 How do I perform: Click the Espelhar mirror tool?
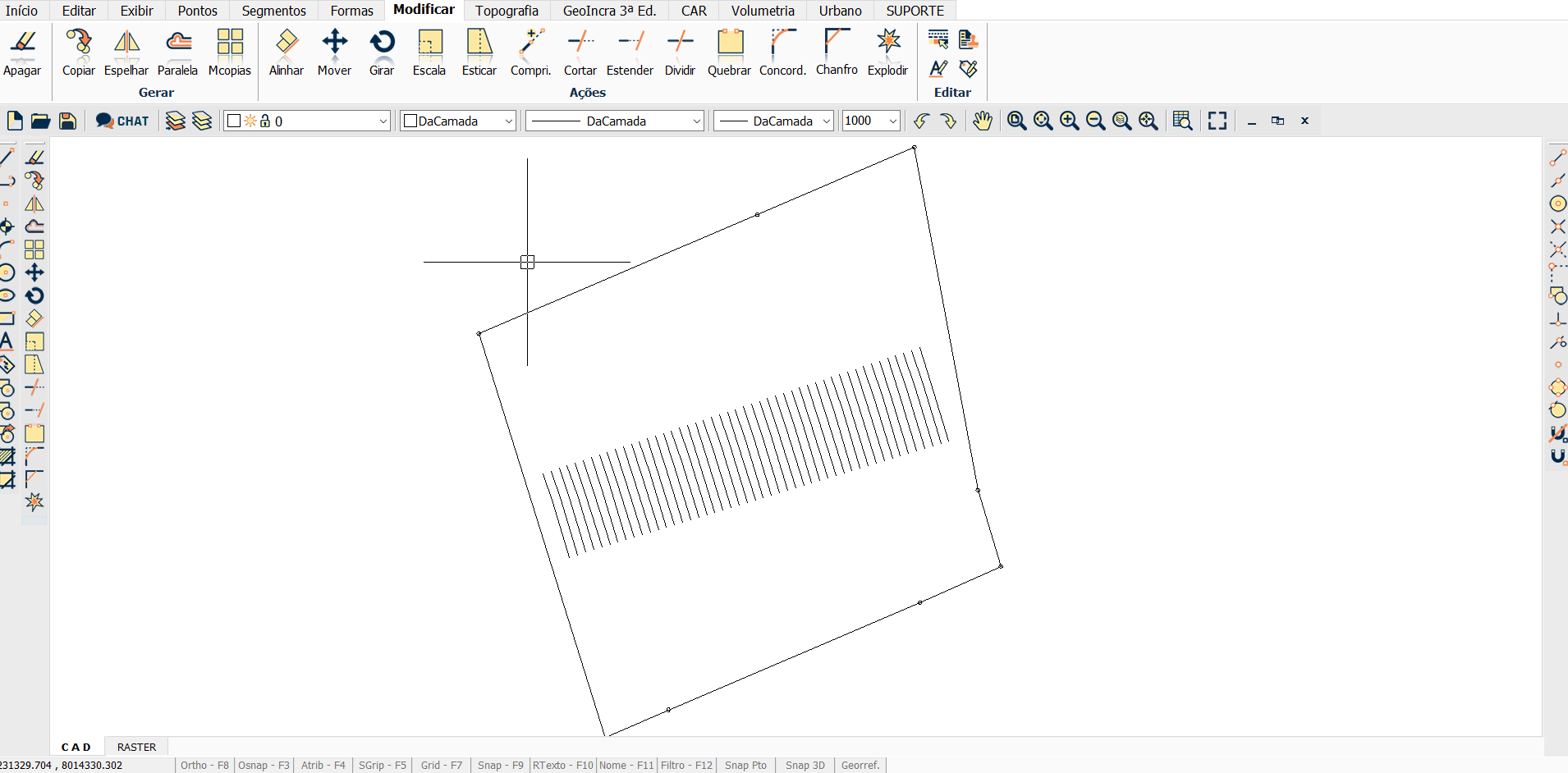pyautogui.click(x=126, y=53)
